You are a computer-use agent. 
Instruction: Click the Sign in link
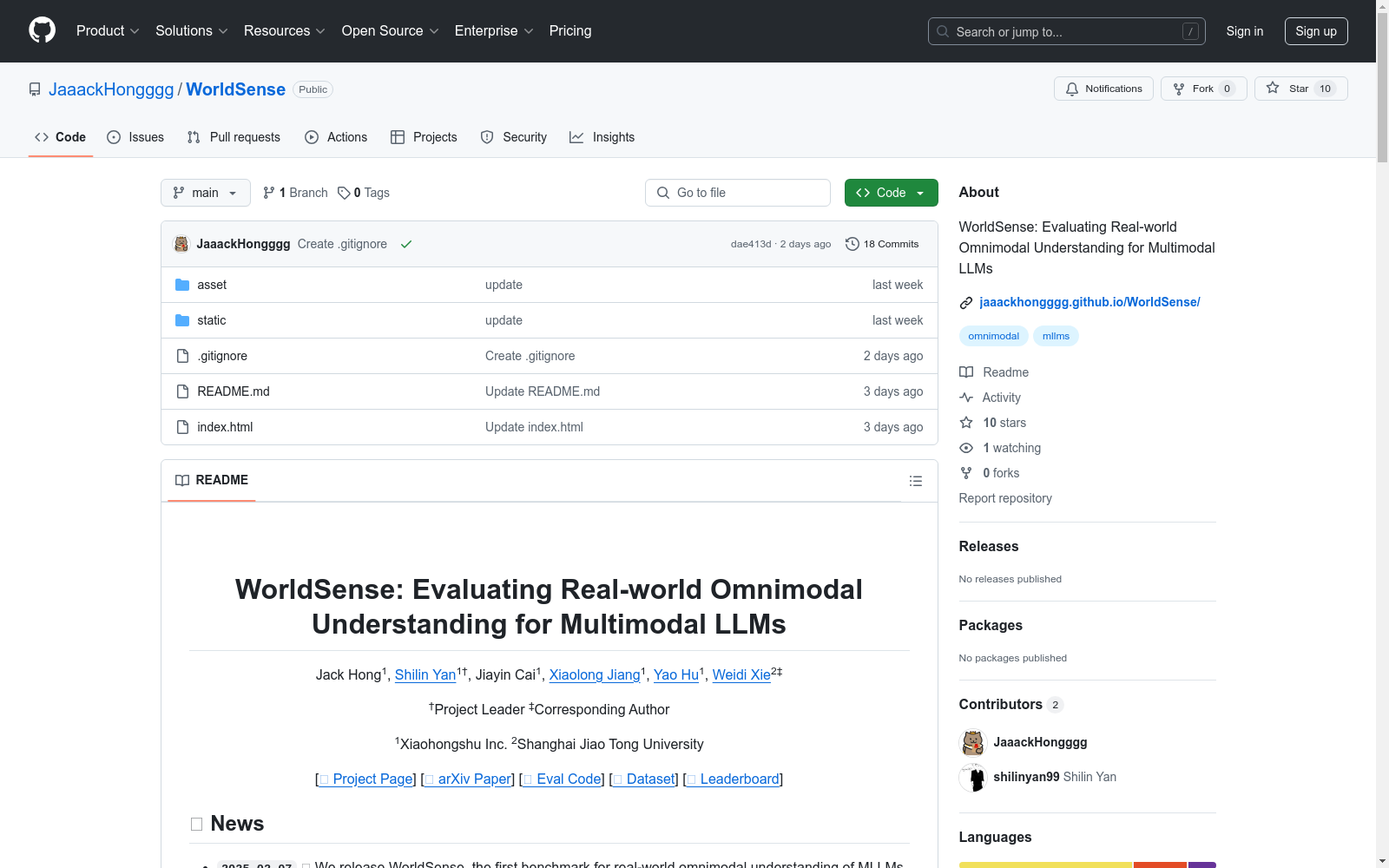(1245, 31)
